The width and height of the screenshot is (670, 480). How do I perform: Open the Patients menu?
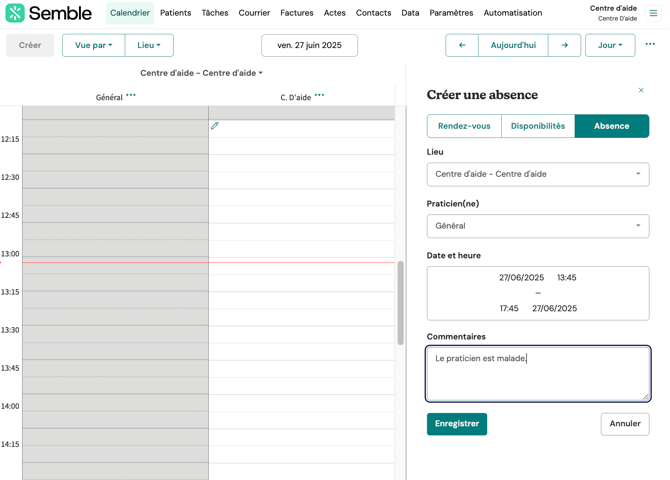pos(175,13)
